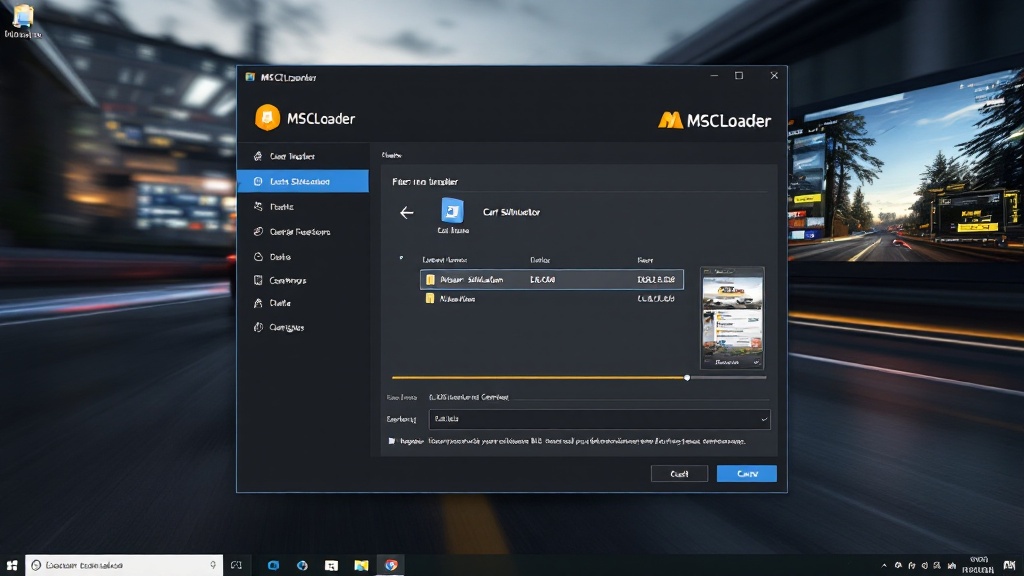Click the desktop shortcut icon at top left
Image resolution: width=1024 pixels, height=576 pixels.
[x=23, y=16]
